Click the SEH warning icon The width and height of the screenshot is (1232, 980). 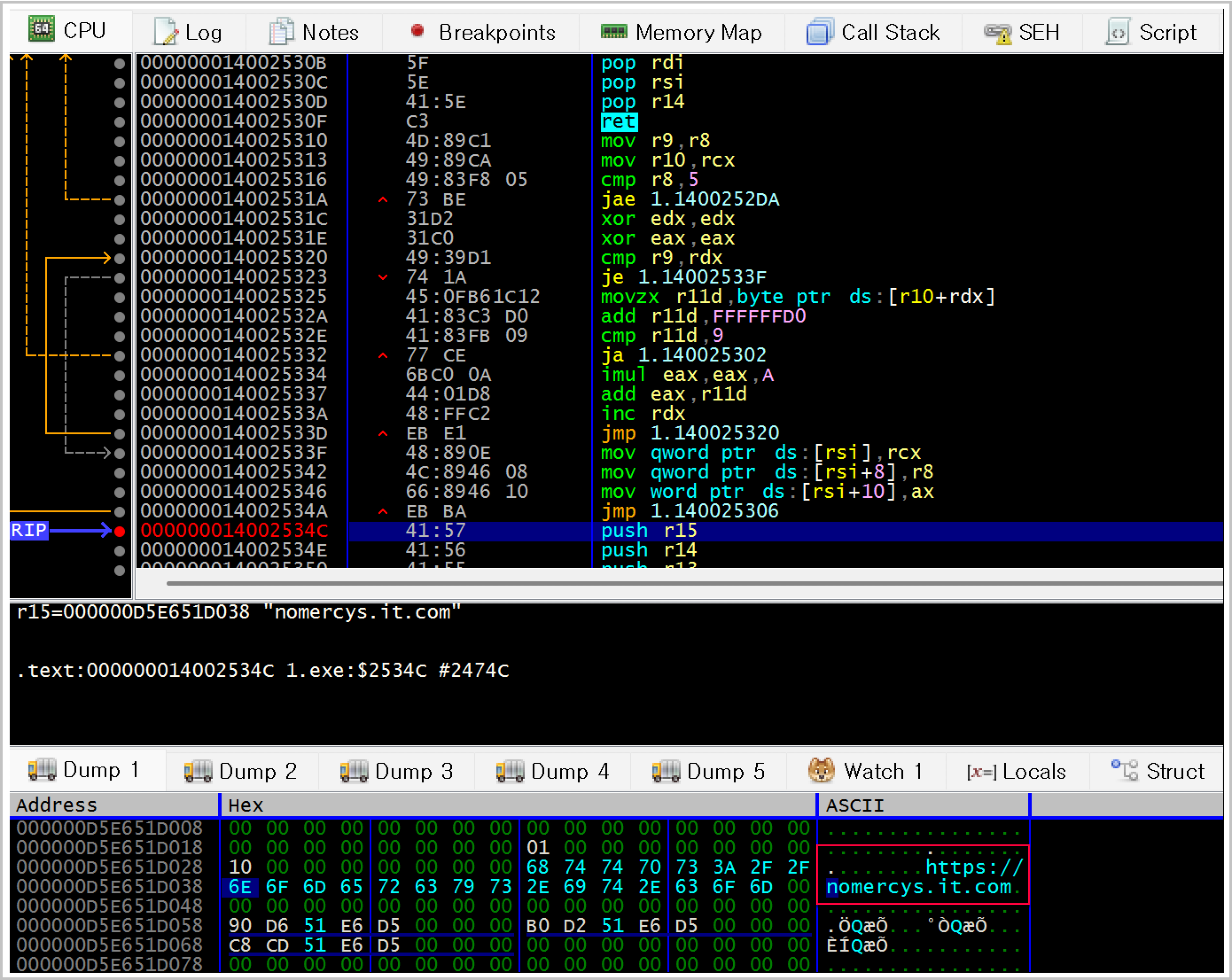pos(998,32)
